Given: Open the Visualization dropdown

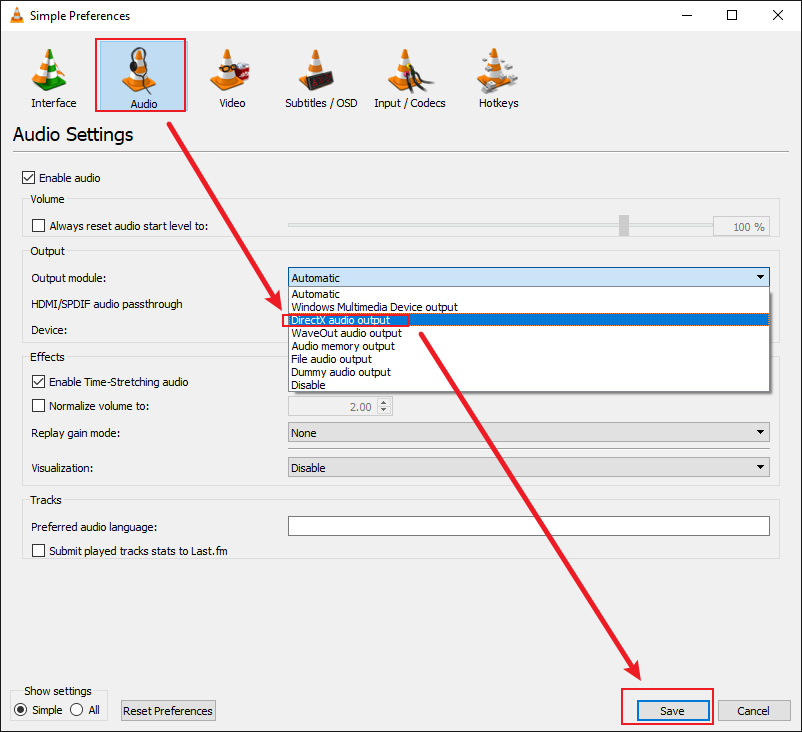Looking at the screenshot, I should (760, 467).
